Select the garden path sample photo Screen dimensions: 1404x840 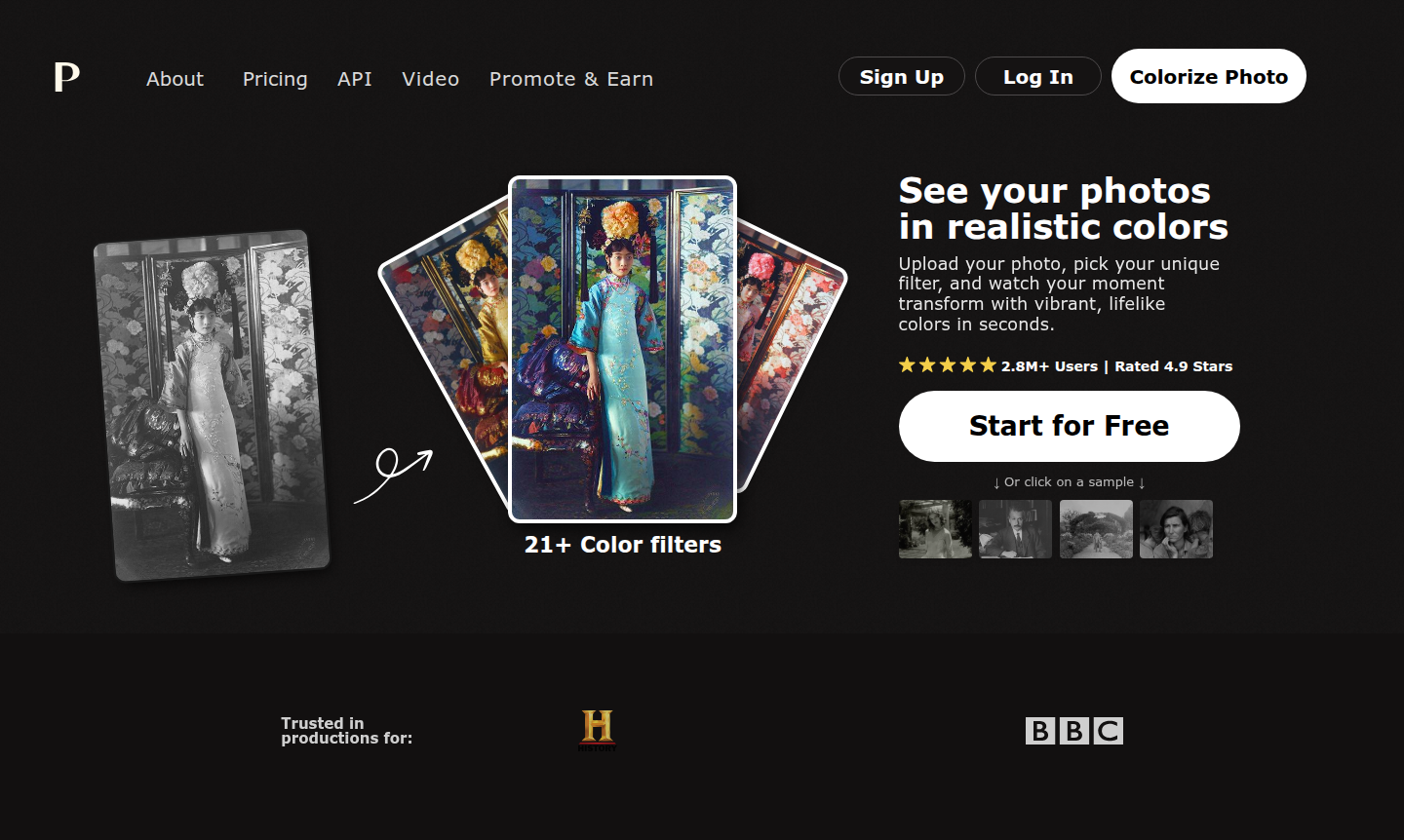(1096, 529)
